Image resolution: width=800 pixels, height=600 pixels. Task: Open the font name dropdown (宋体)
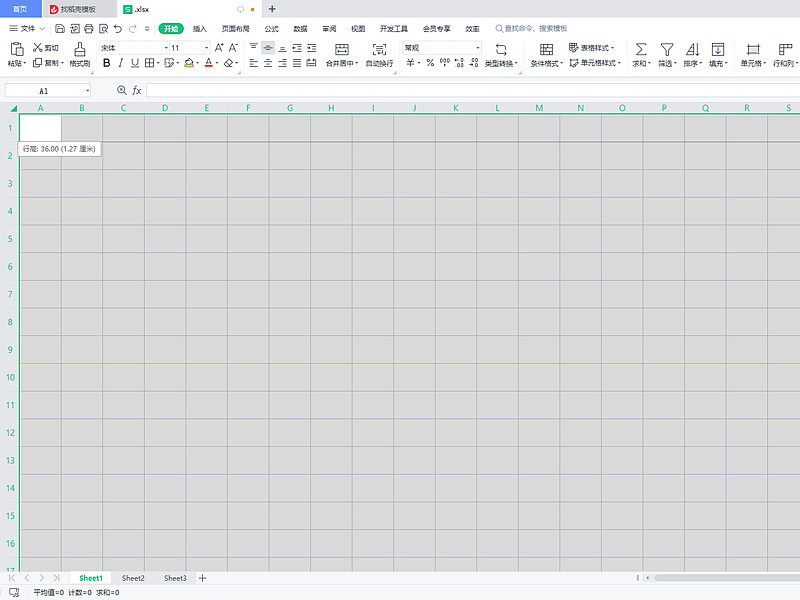[x=166, y=47]
